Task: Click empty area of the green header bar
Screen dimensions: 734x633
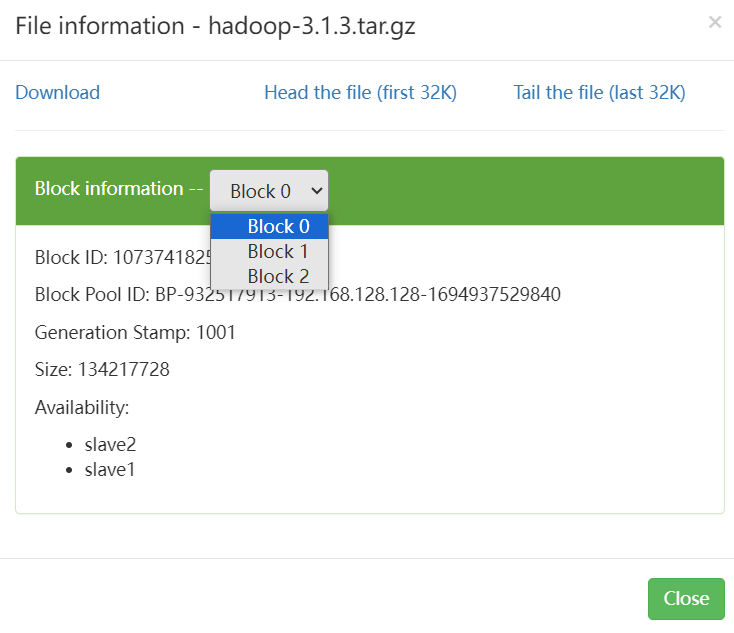Action: [x=520, y=190]
